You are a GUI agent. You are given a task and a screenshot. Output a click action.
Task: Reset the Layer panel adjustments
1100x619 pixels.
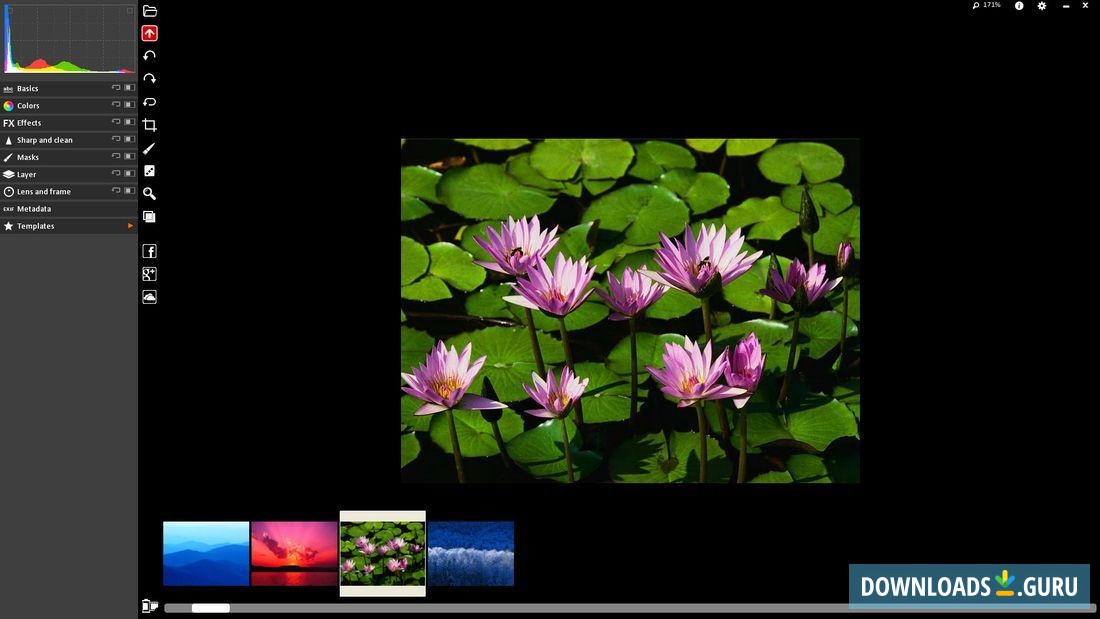[x=116, y=173]
